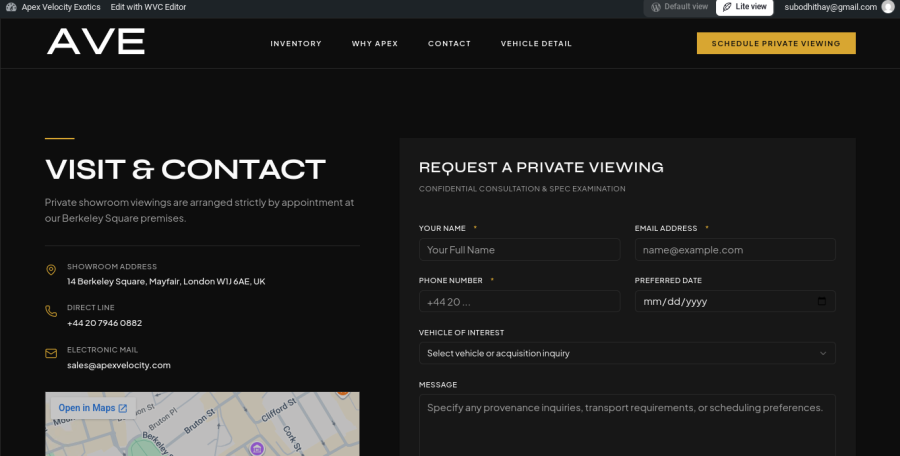Screen dimensions: 900x456
Task: Click the Your Name field label
Action: coord(443,229)
